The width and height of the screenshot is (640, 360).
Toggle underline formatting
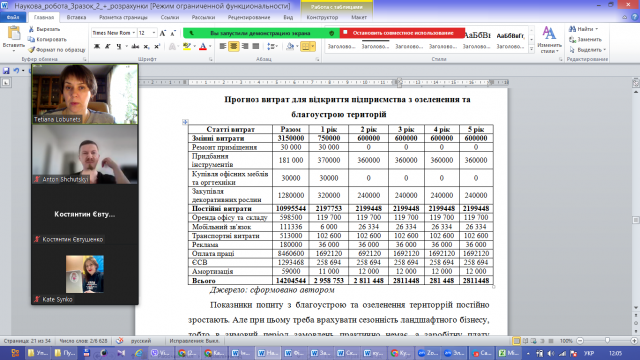118,47
